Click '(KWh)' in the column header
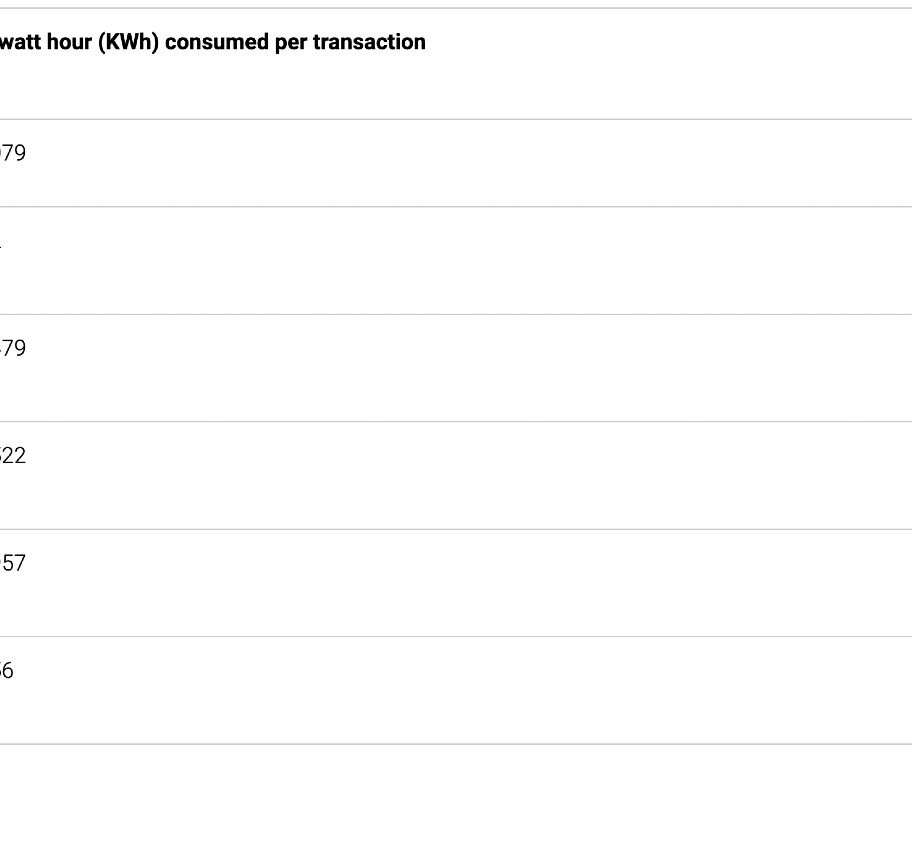The width and height of the screenshot is (912, 841). tap(129, 42)
